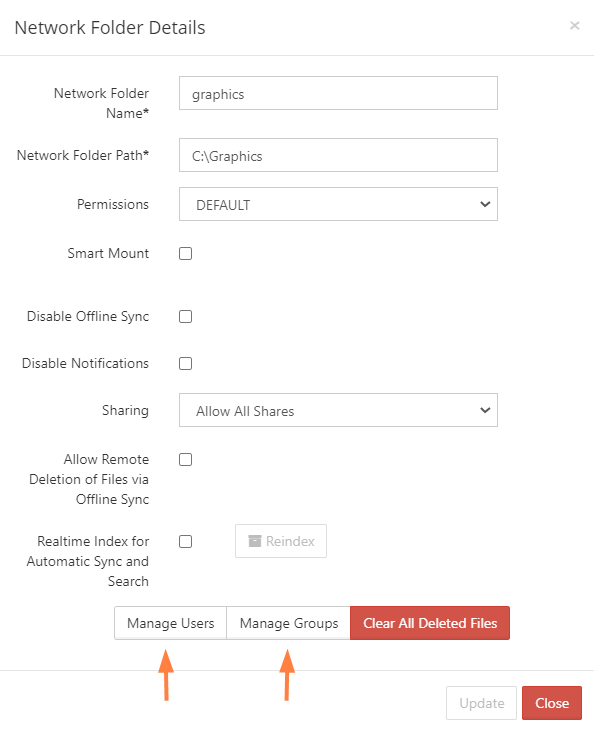Click the Update button
The width and height of the screenshot is (594, 733).
point(481,703)
